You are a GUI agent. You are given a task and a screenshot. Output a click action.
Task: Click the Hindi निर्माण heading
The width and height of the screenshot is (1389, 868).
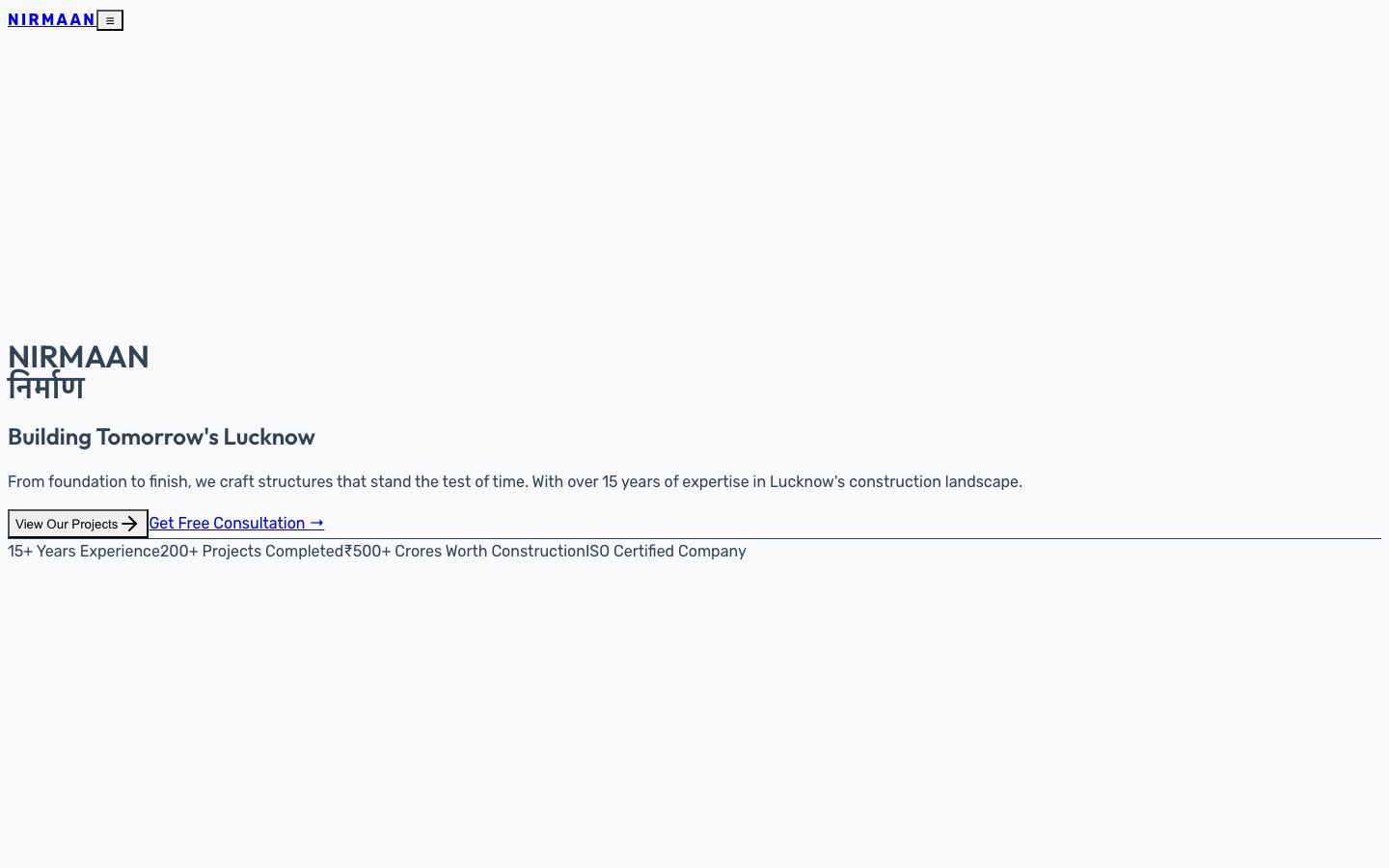point(46,387)
